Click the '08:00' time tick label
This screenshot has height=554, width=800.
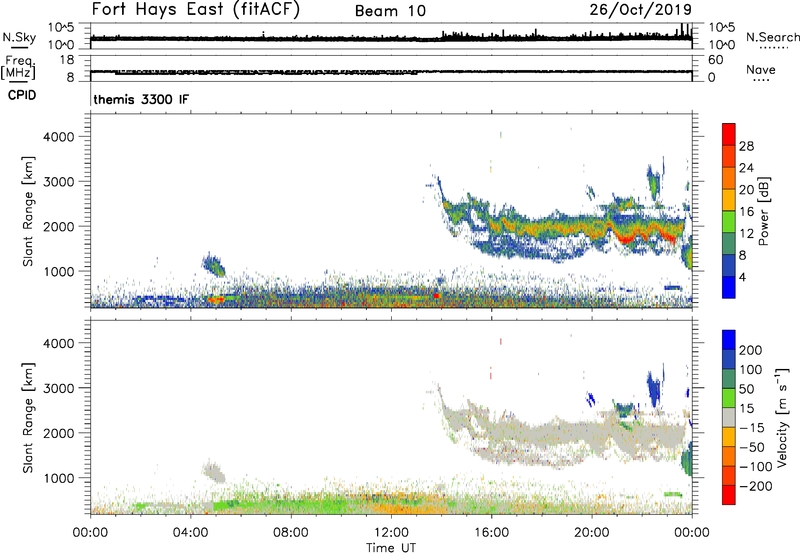291,533
